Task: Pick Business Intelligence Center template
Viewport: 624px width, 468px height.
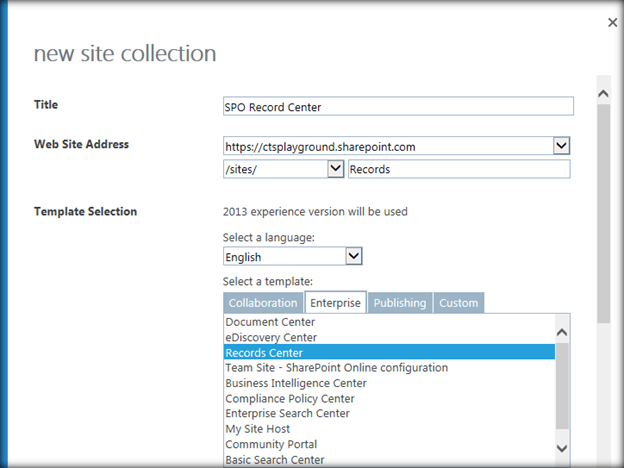Action: (296, 383)
